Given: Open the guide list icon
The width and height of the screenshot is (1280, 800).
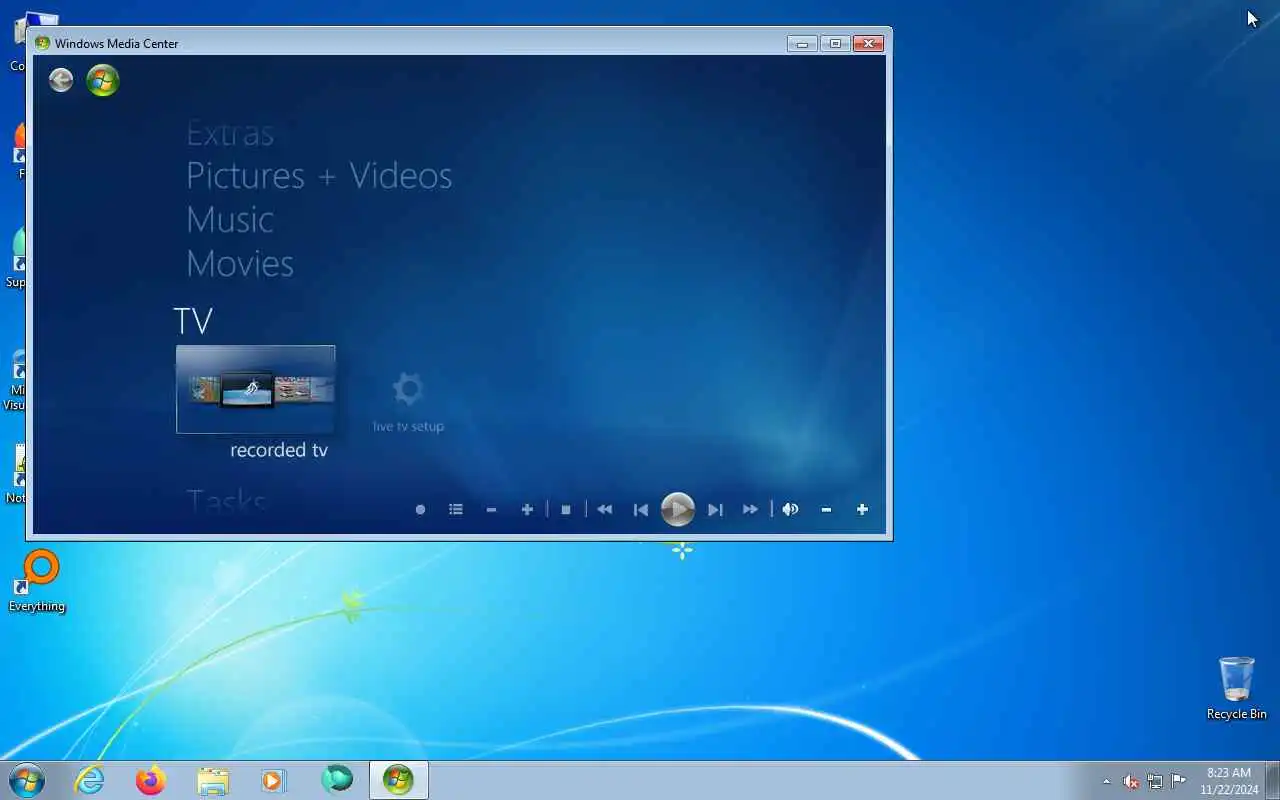Looking at the screenshot, I should point(456,509).
